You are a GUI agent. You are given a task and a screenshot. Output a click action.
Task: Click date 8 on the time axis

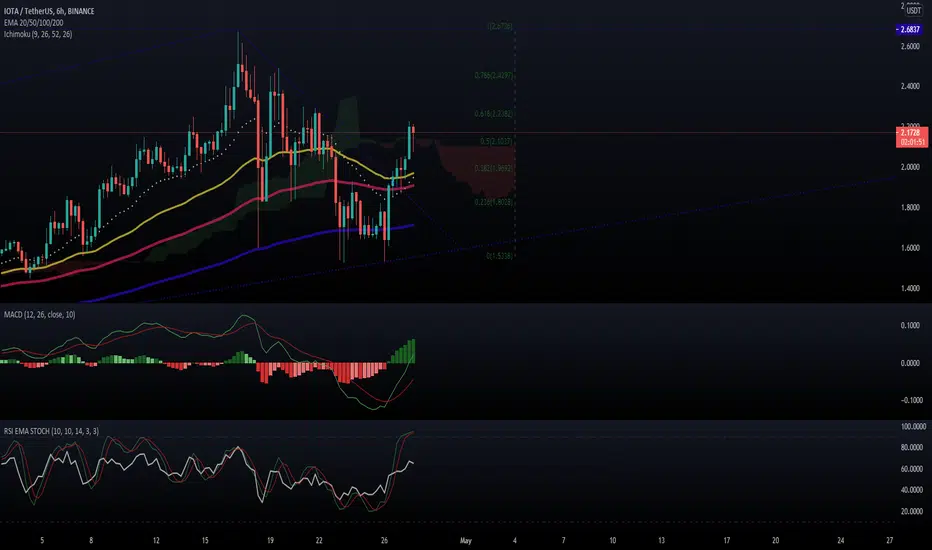91,540
